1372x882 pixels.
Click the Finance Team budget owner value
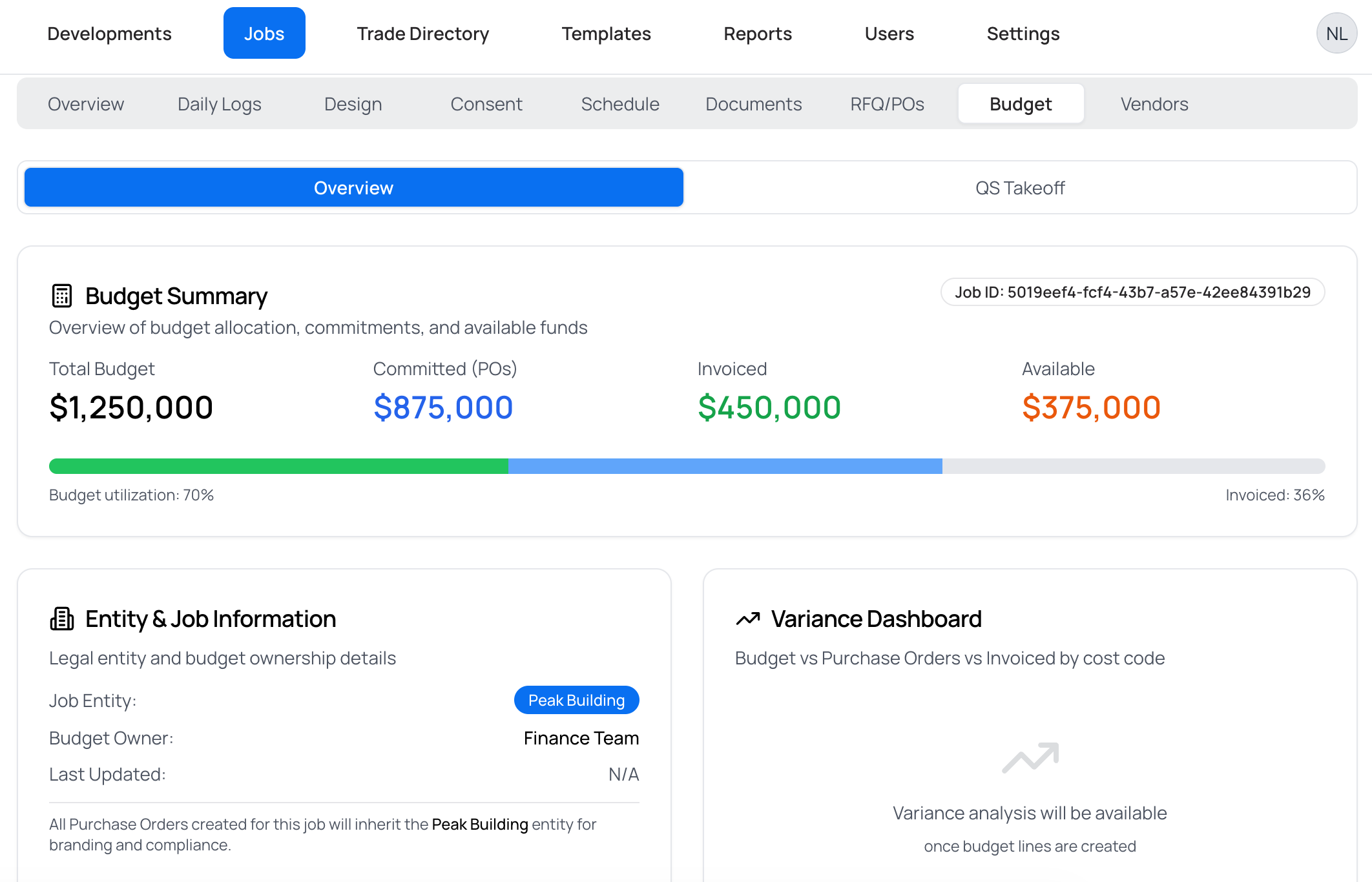coord(581,738)
